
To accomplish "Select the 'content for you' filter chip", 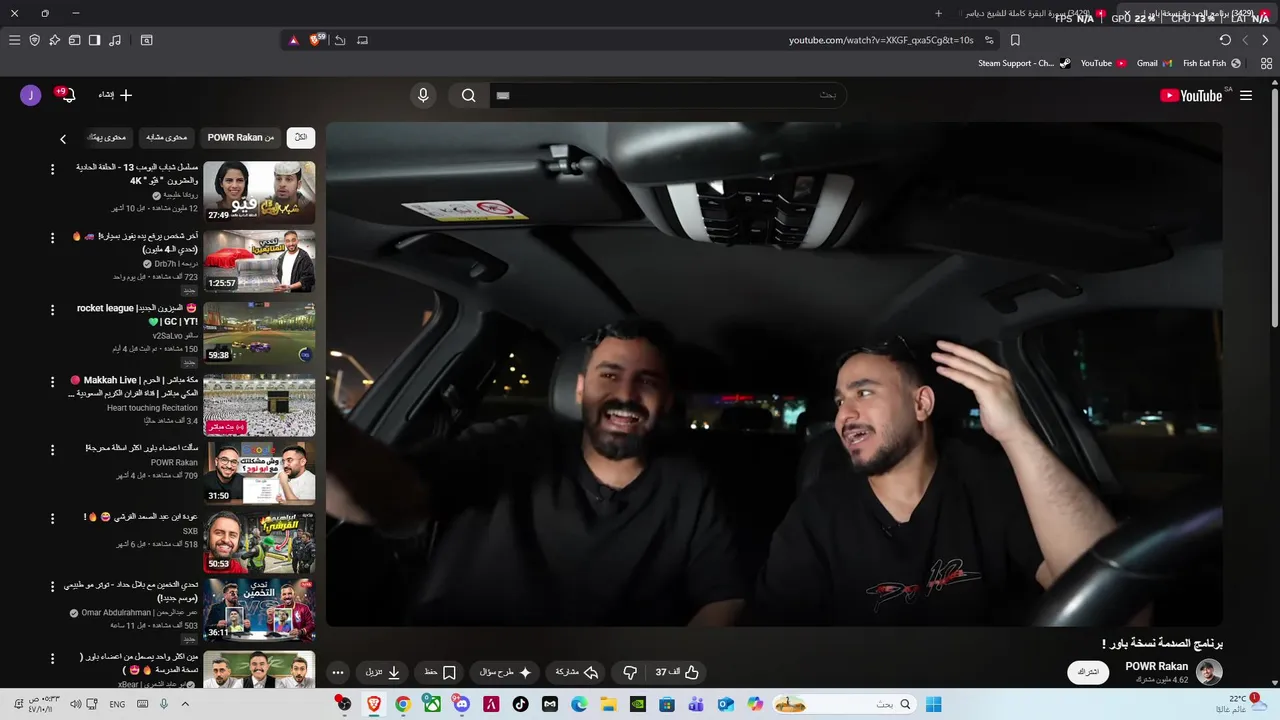I will point(107,137).
